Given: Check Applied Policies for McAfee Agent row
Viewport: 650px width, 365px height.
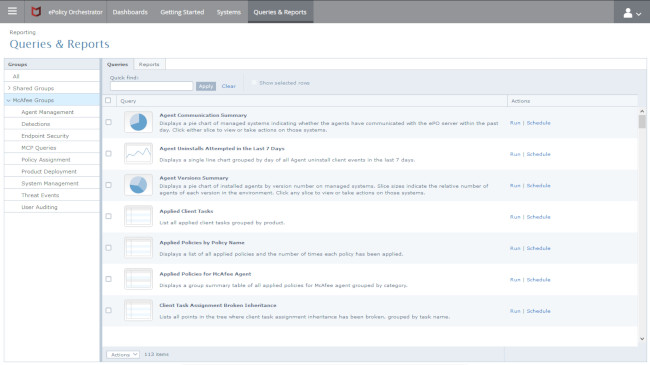Looking at the screenshot, I should coord(109,279).
